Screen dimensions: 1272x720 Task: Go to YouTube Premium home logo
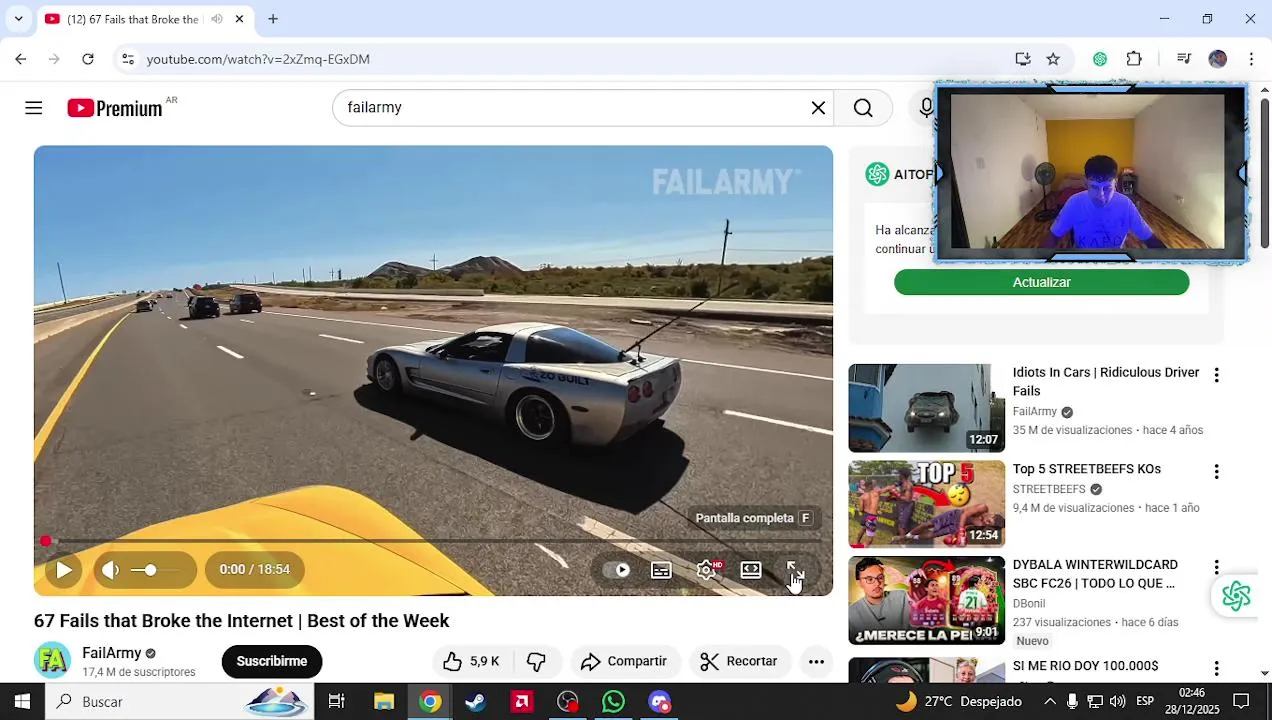(x=115, y=108)
